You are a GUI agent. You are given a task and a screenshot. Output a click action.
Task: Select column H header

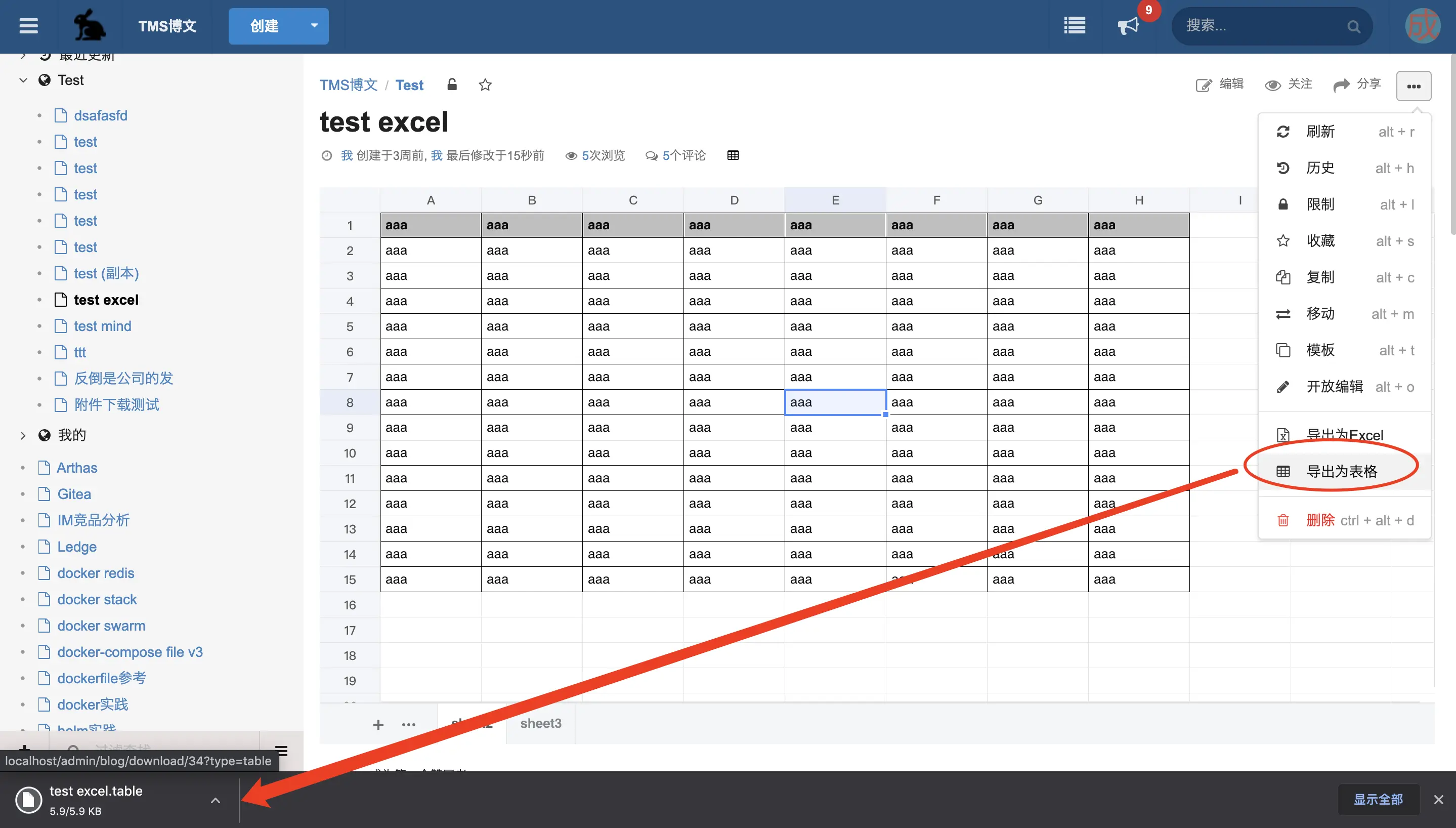[x=1139, y=200]
